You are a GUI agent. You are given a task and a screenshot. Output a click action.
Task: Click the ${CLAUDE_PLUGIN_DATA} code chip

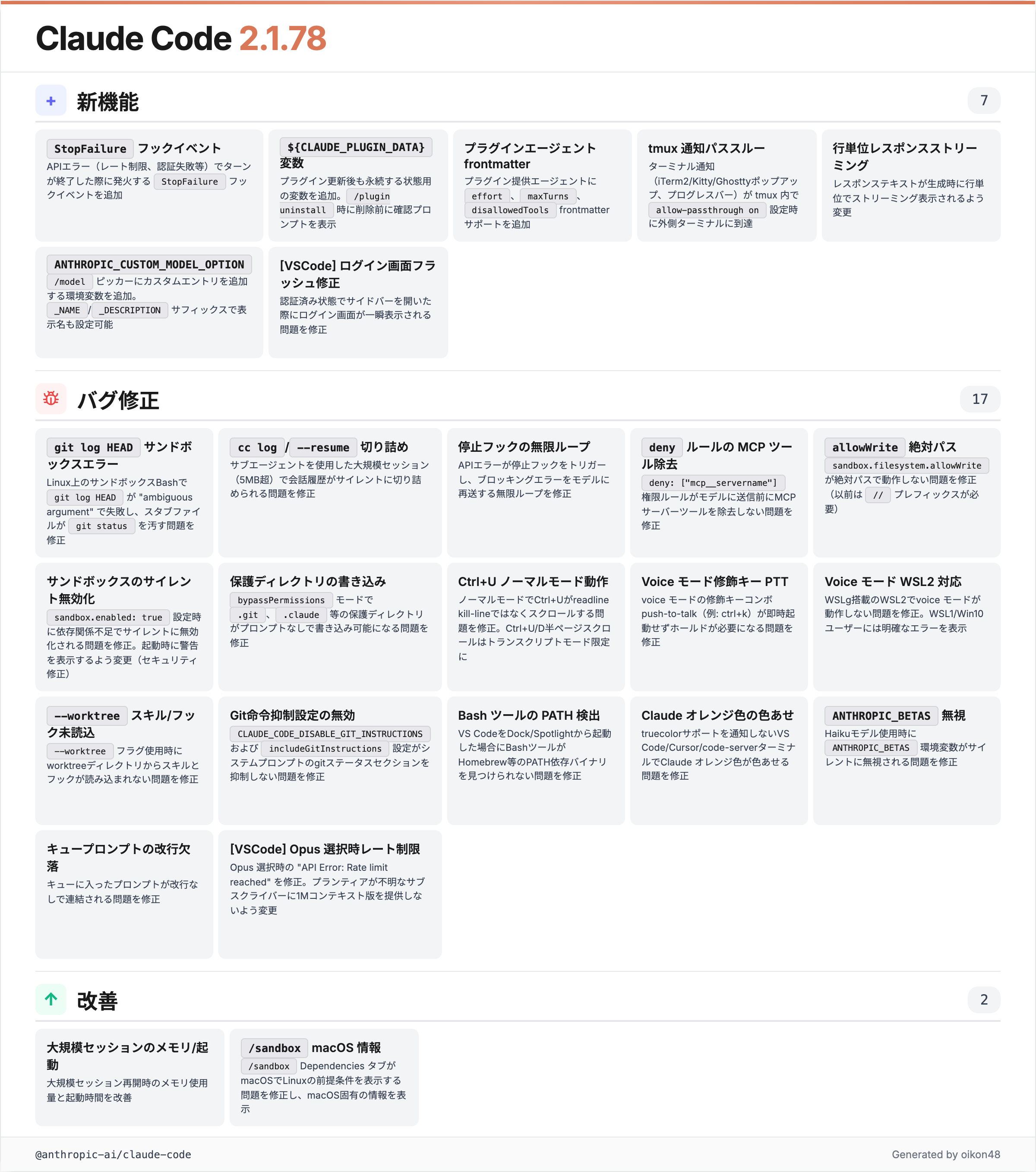click(x=356, y=147)
